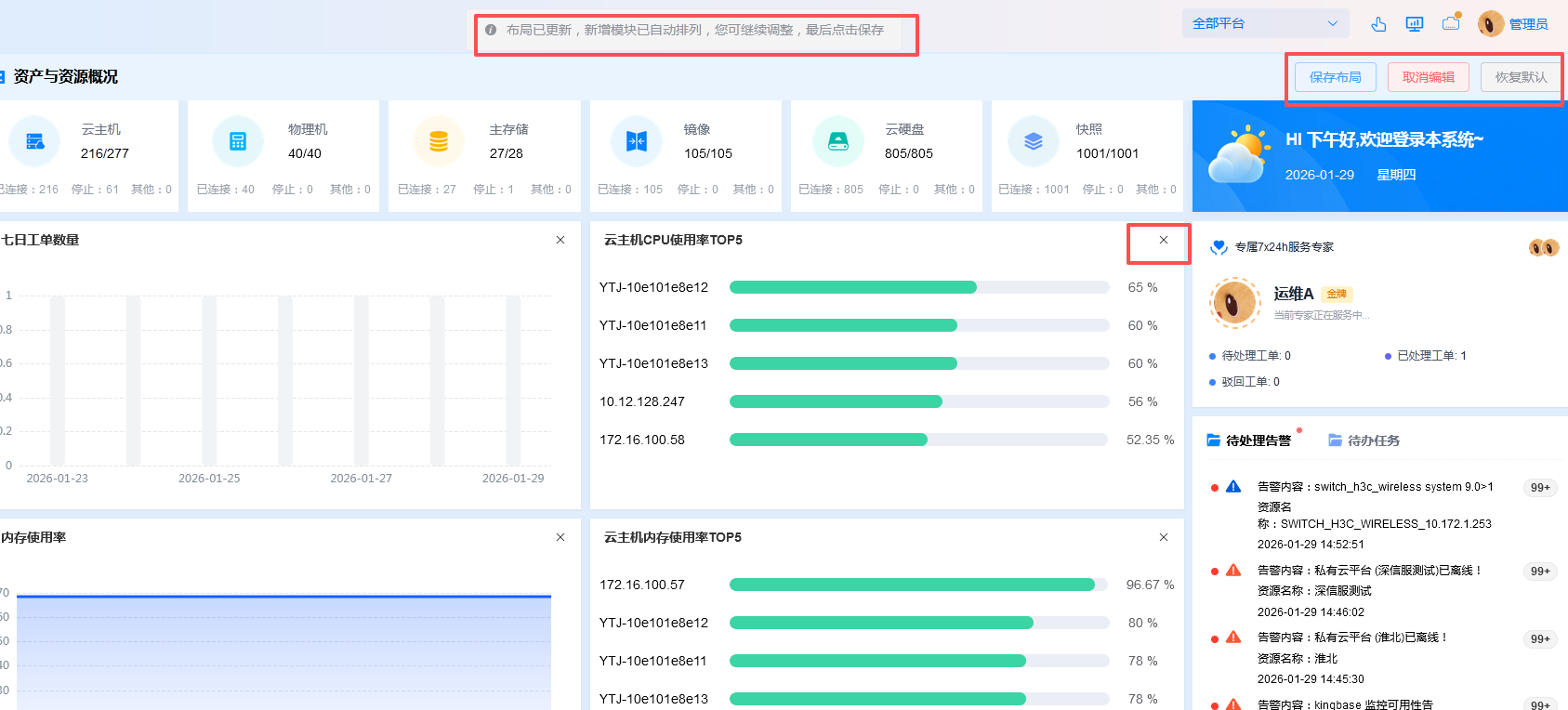
Task: Click blue warning icon of switch_h3c_wireless alert
Action: point(1233,487)
